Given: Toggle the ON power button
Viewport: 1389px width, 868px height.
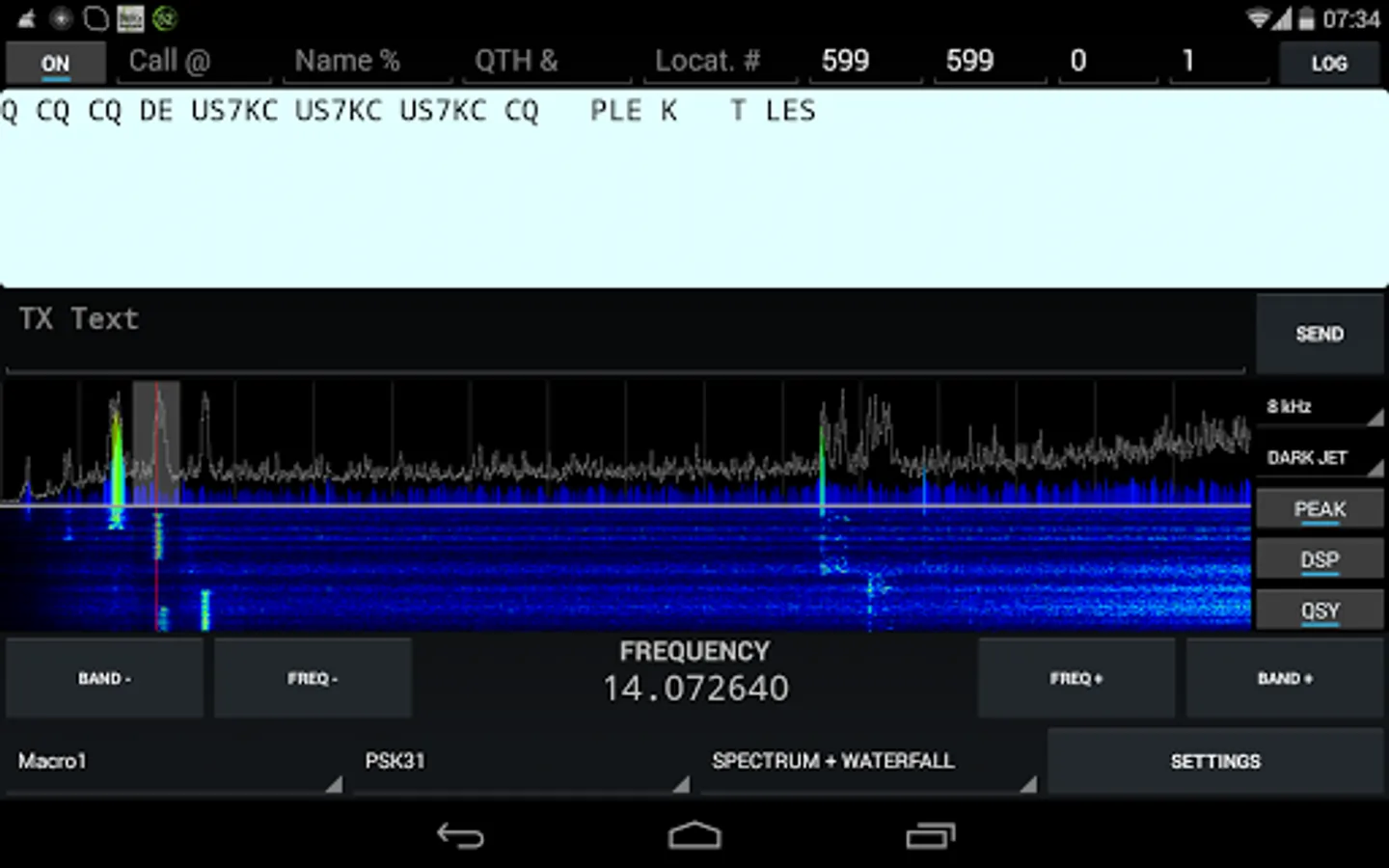Looking at the screenshot, I should 55,64.
